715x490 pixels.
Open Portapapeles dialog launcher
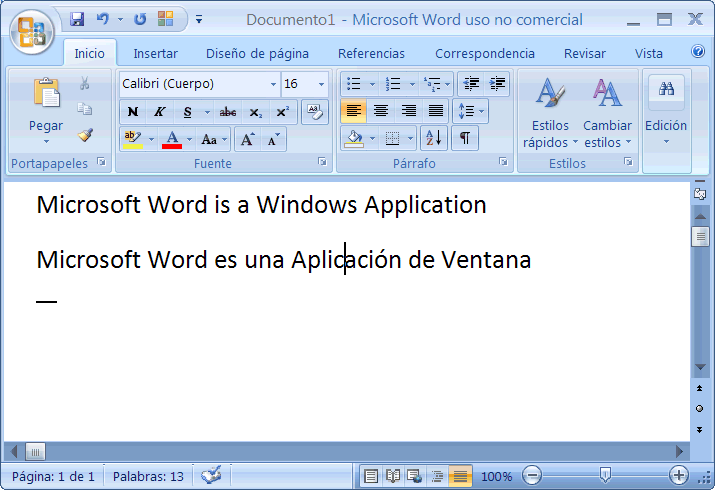coord(102,162)
